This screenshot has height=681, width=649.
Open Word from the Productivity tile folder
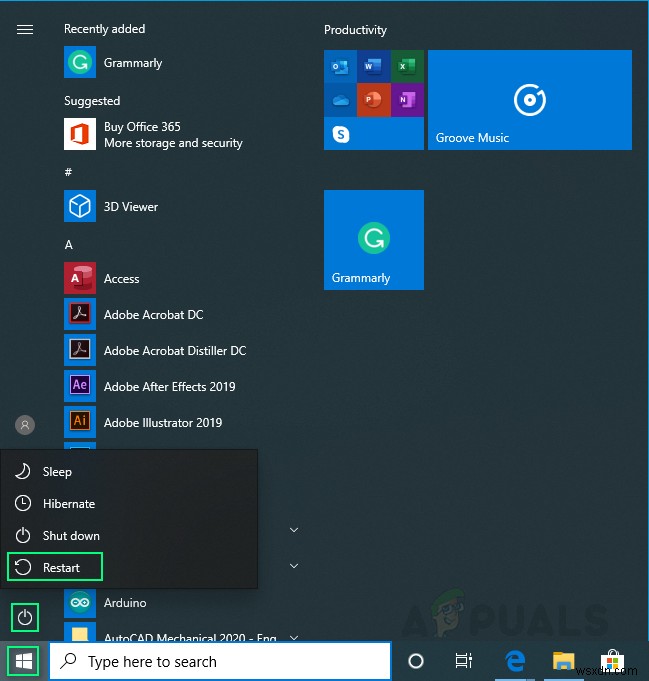pyautogui.click(x=374, y=67)
